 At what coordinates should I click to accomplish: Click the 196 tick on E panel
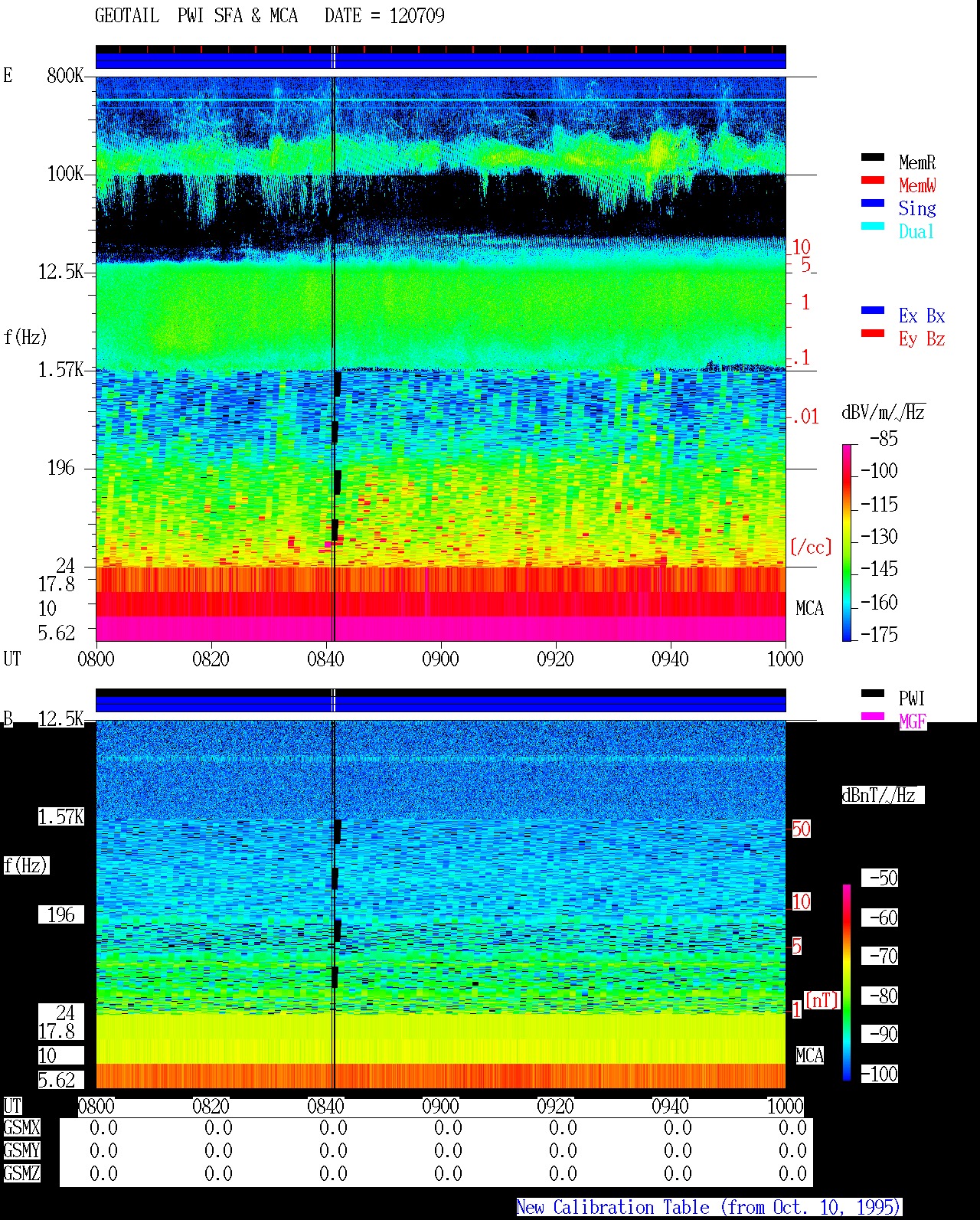(61, 468)
